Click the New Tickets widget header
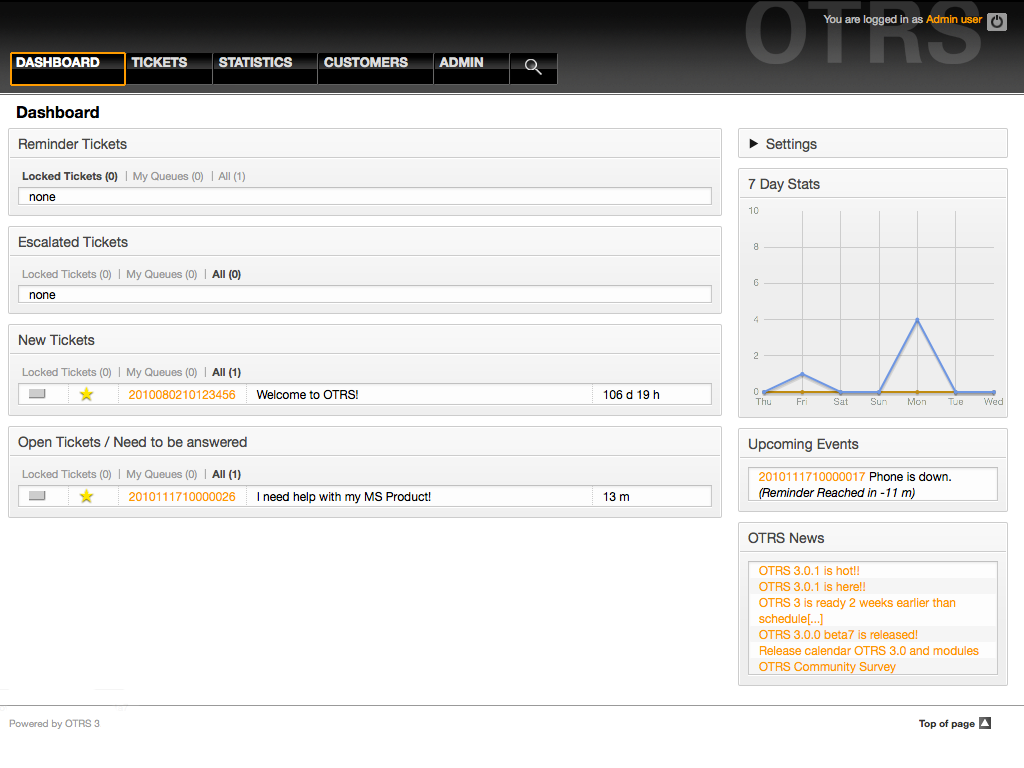Viewport: 1024px width, 768px height. [x=364, y=340]
